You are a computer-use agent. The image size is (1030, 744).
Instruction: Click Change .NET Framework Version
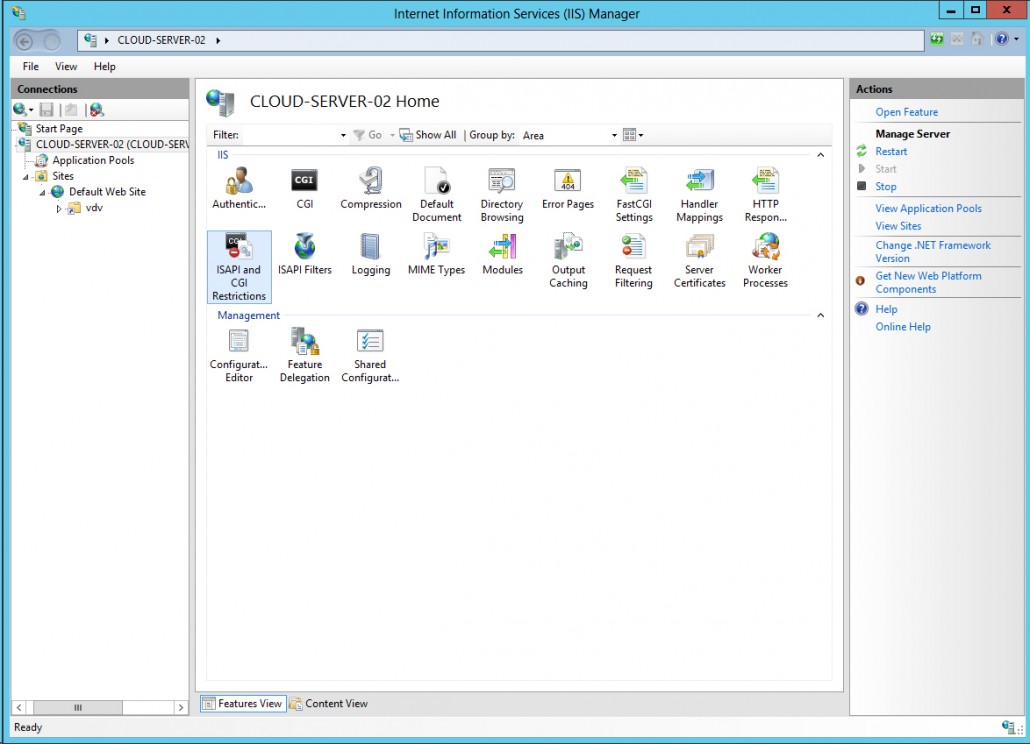pos(933,252)
